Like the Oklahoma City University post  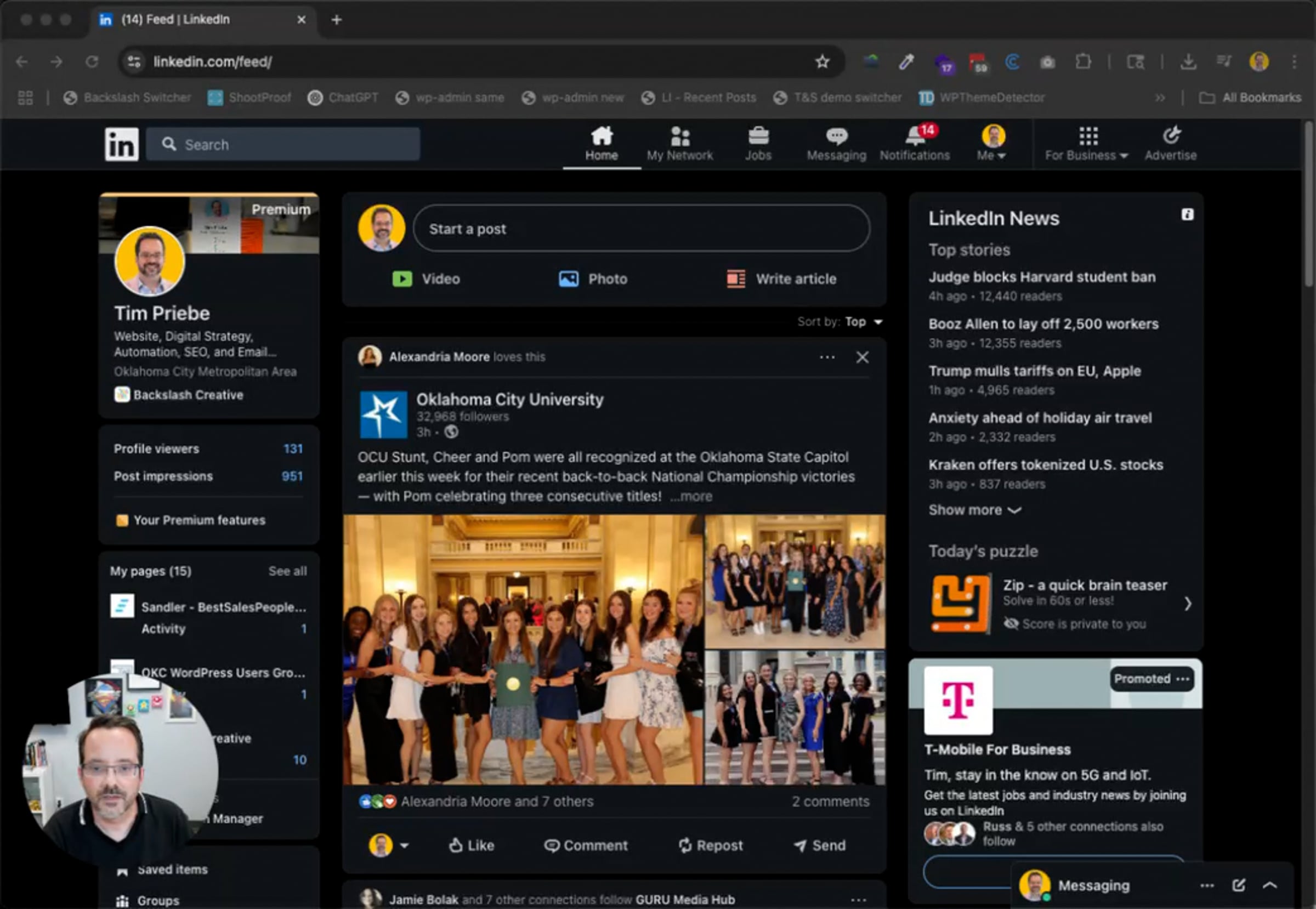tap(472, 845)
